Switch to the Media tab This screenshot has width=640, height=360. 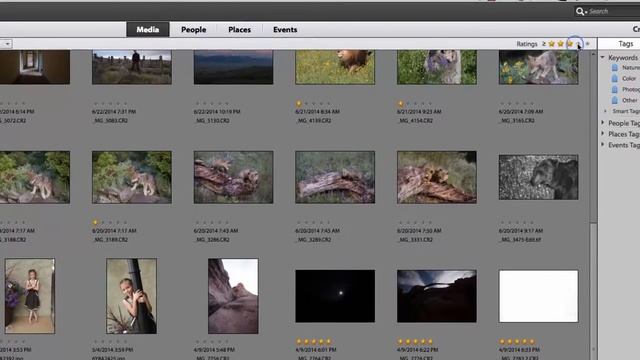click(x=148, y=29)
